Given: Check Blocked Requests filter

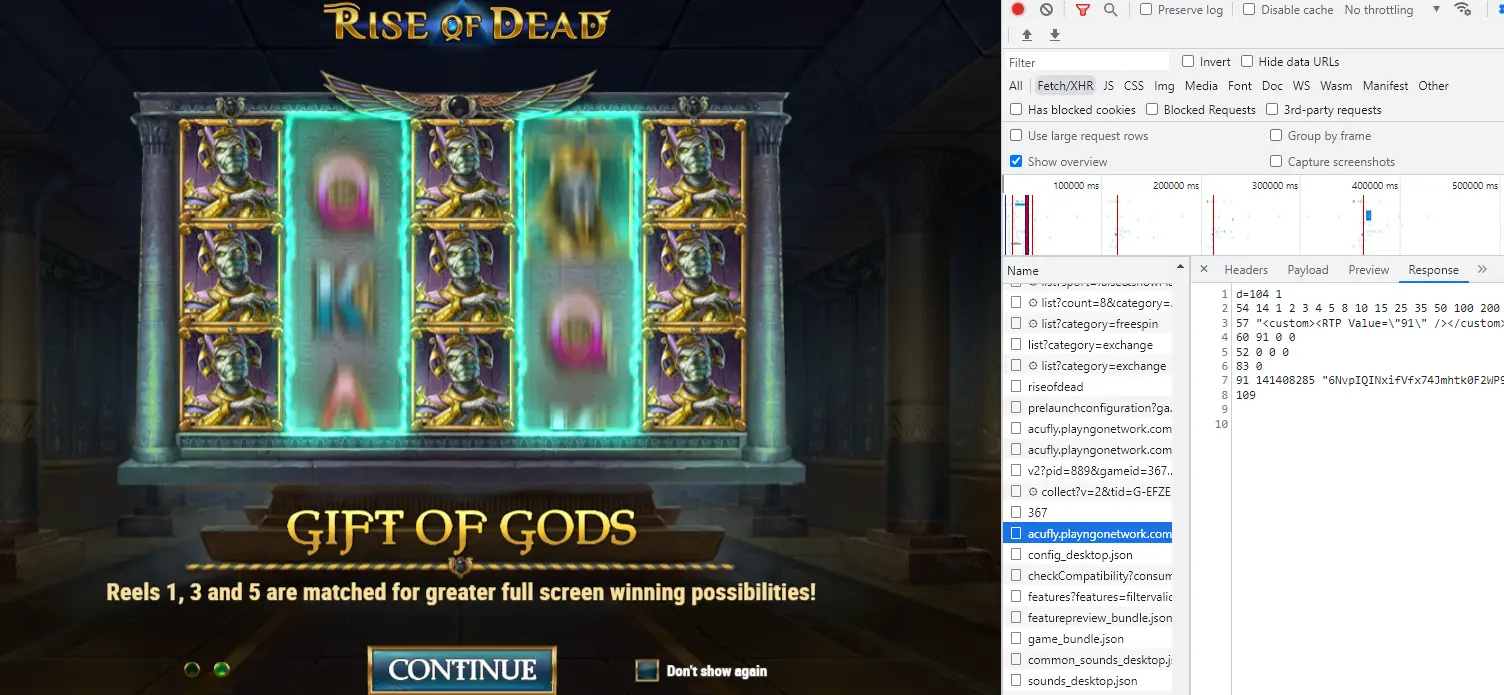Looking at the screenshot, I should click(x=1152, y=109).
